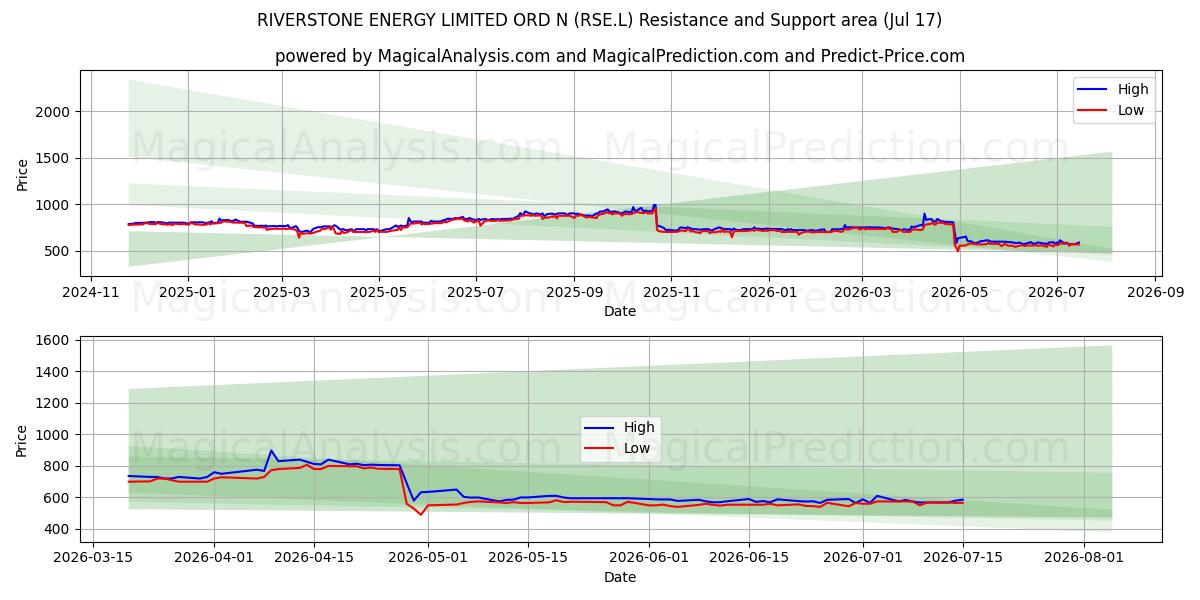Click top chart x-axis label '2026-03'
Image resolution: width=1200 pixels, height=600 pixels.
861,292
